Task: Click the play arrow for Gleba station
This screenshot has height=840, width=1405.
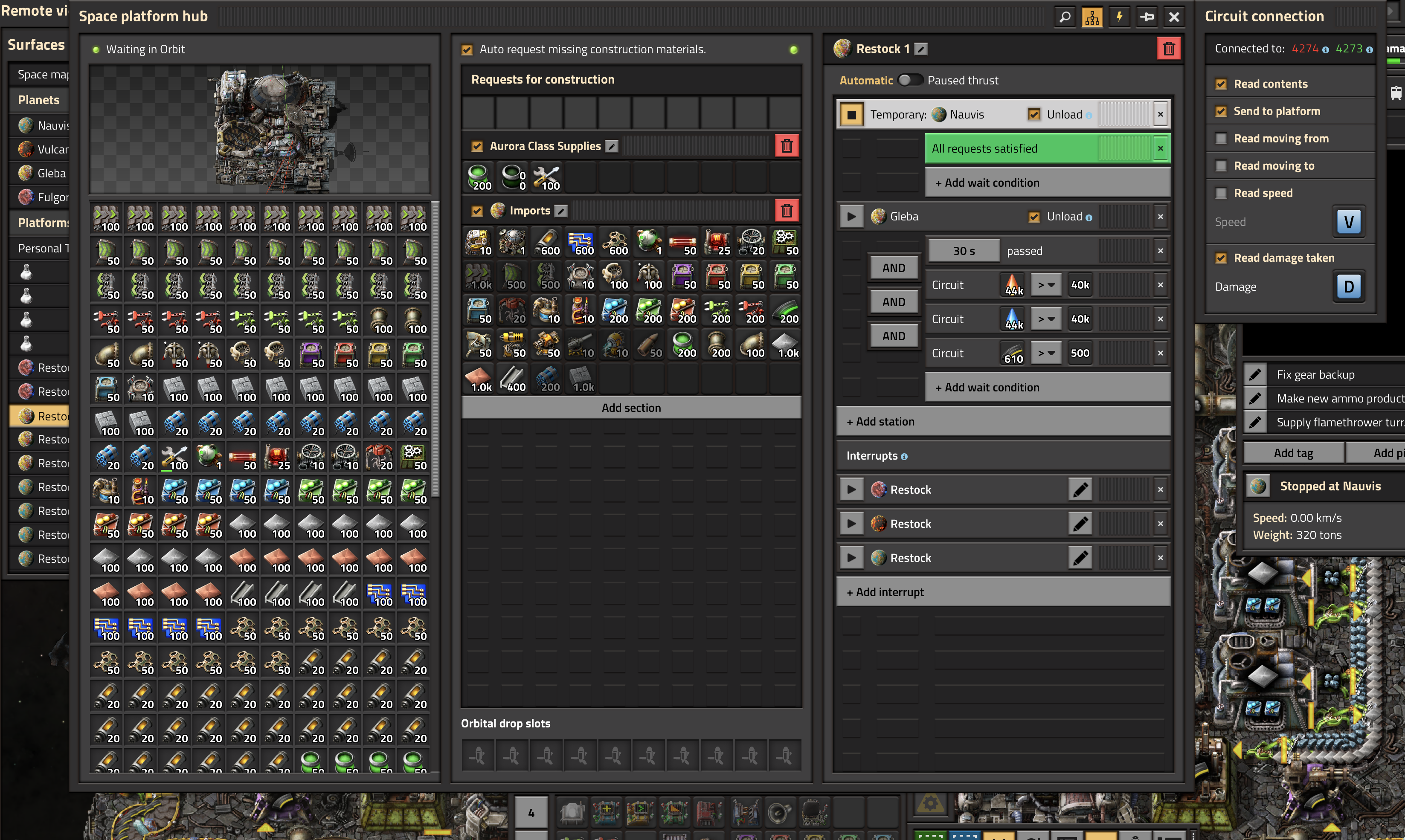Action: pyautogui.click(x=851, y=217)
